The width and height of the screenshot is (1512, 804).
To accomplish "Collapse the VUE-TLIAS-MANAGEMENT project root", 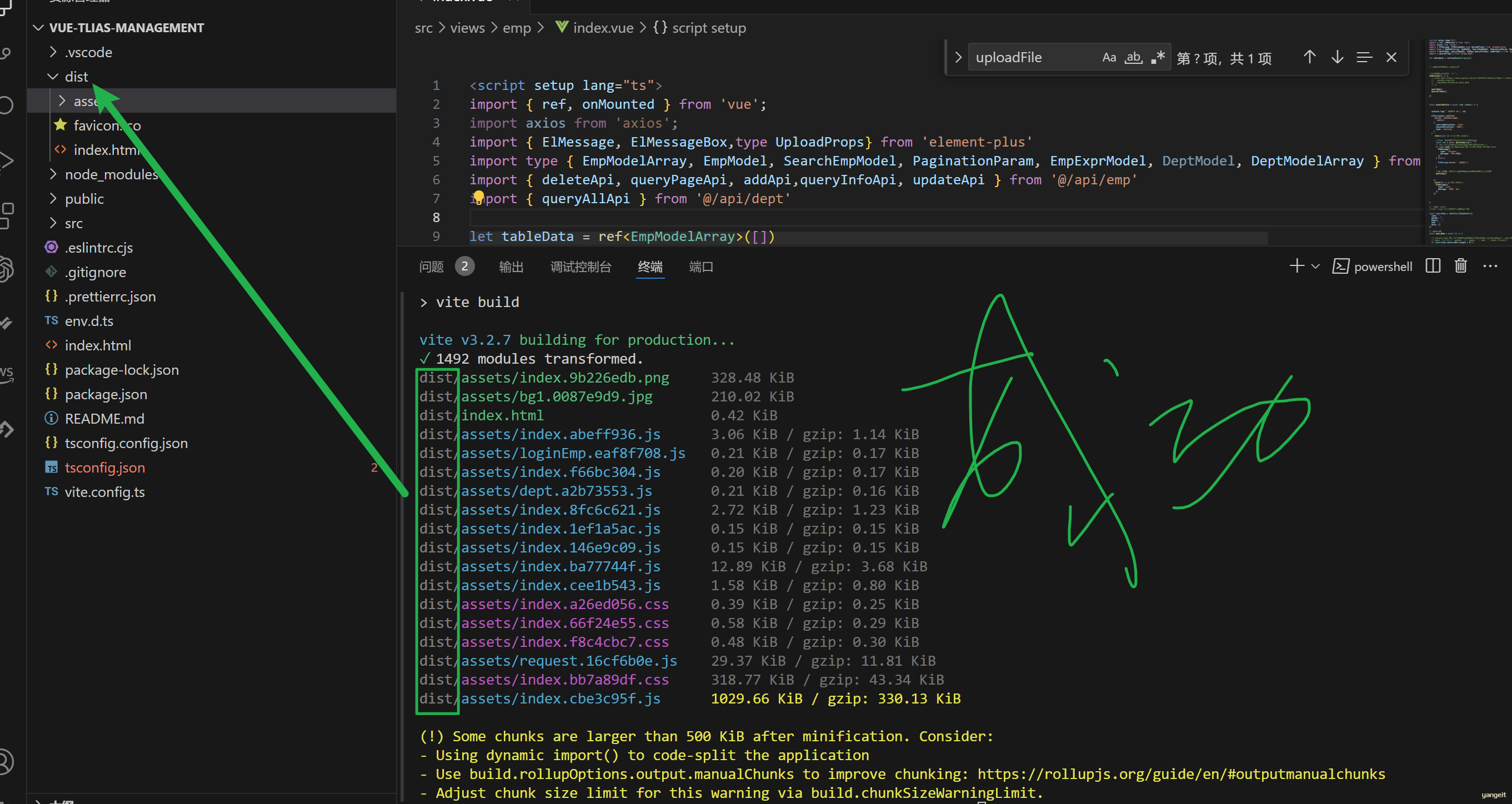I will coord(39,28).
